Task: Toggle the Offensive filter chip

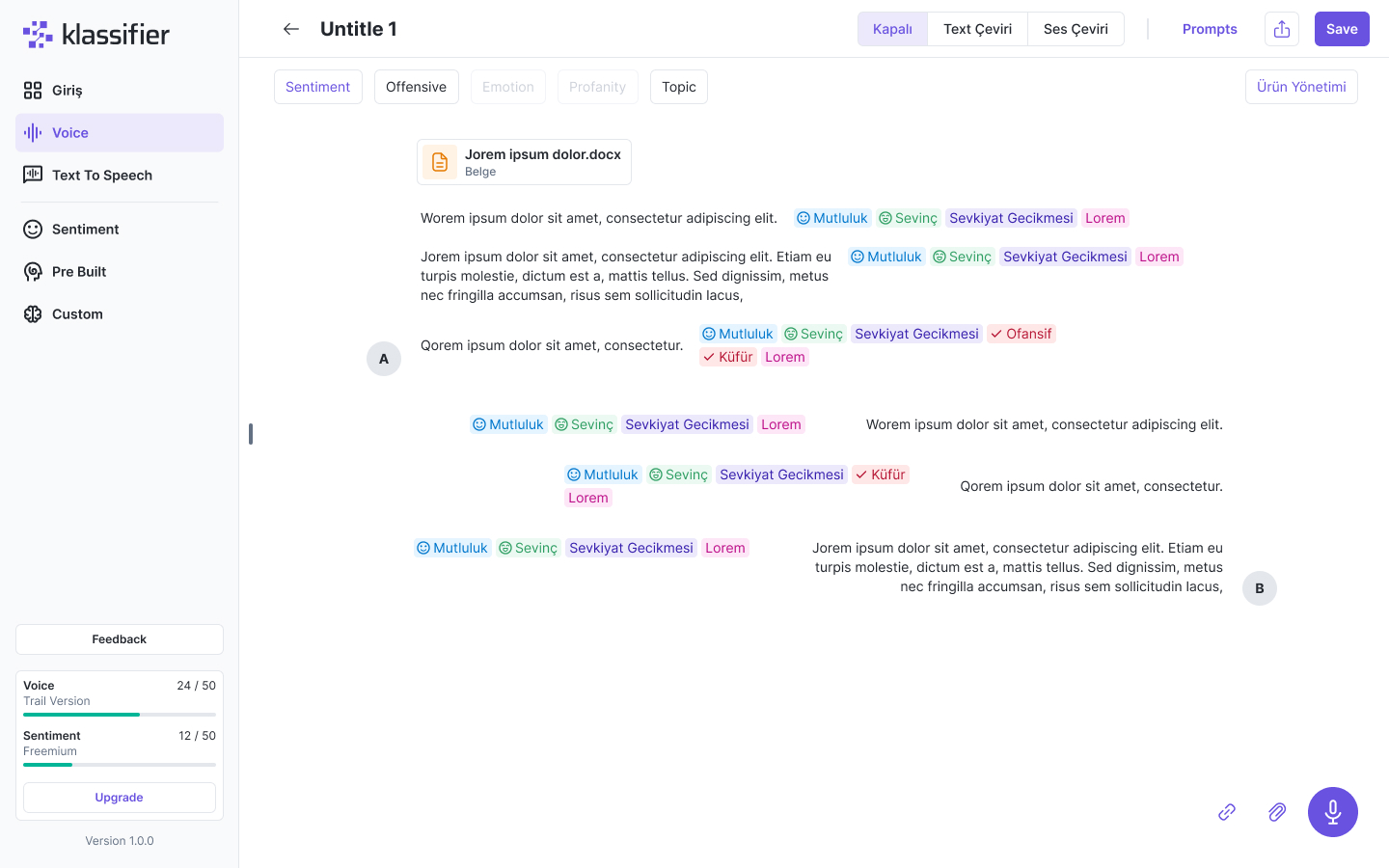Action: 417,87
